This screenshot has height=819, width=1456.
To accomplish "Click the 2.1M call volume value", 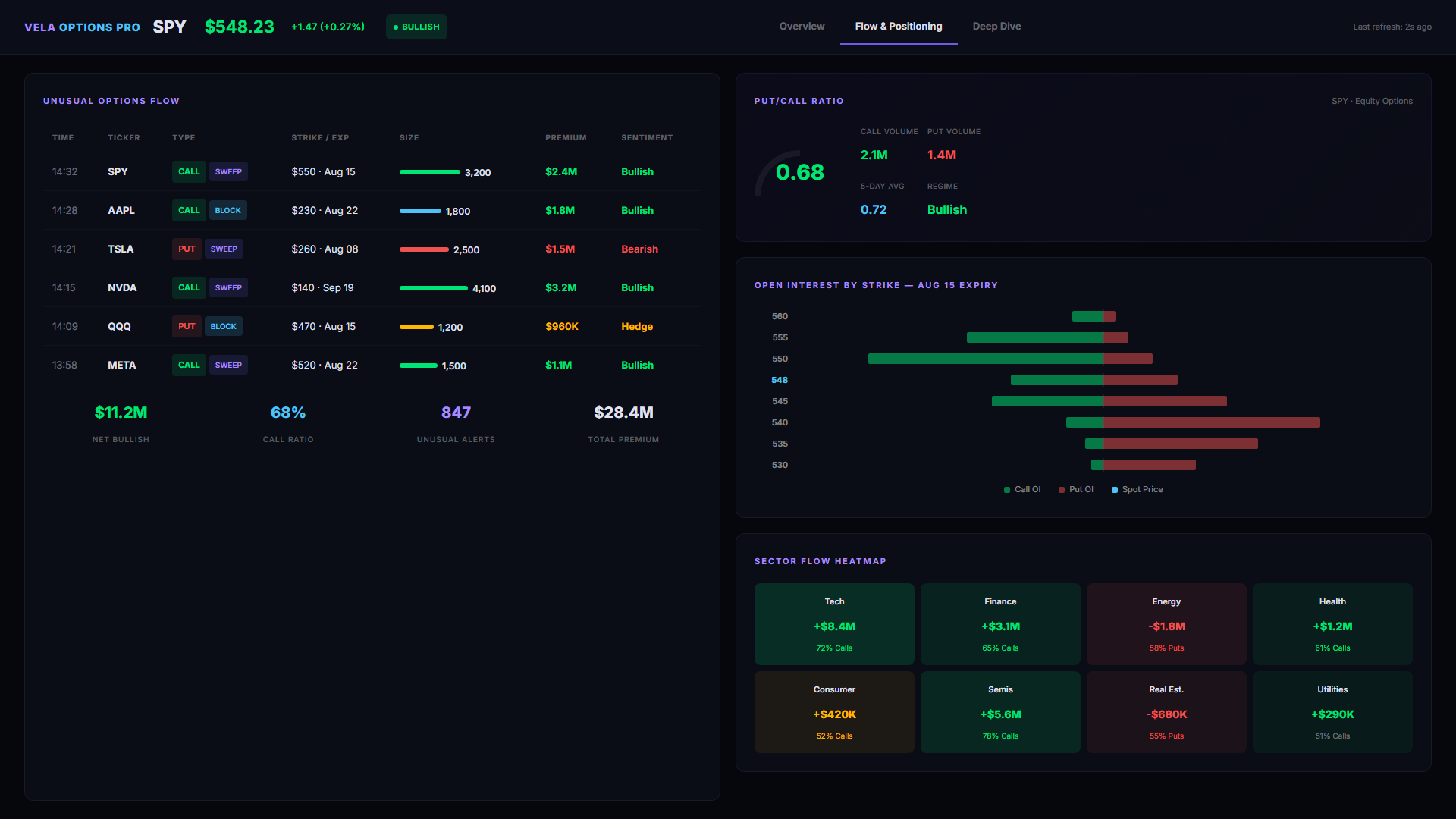I will click(x=874, y=155).
